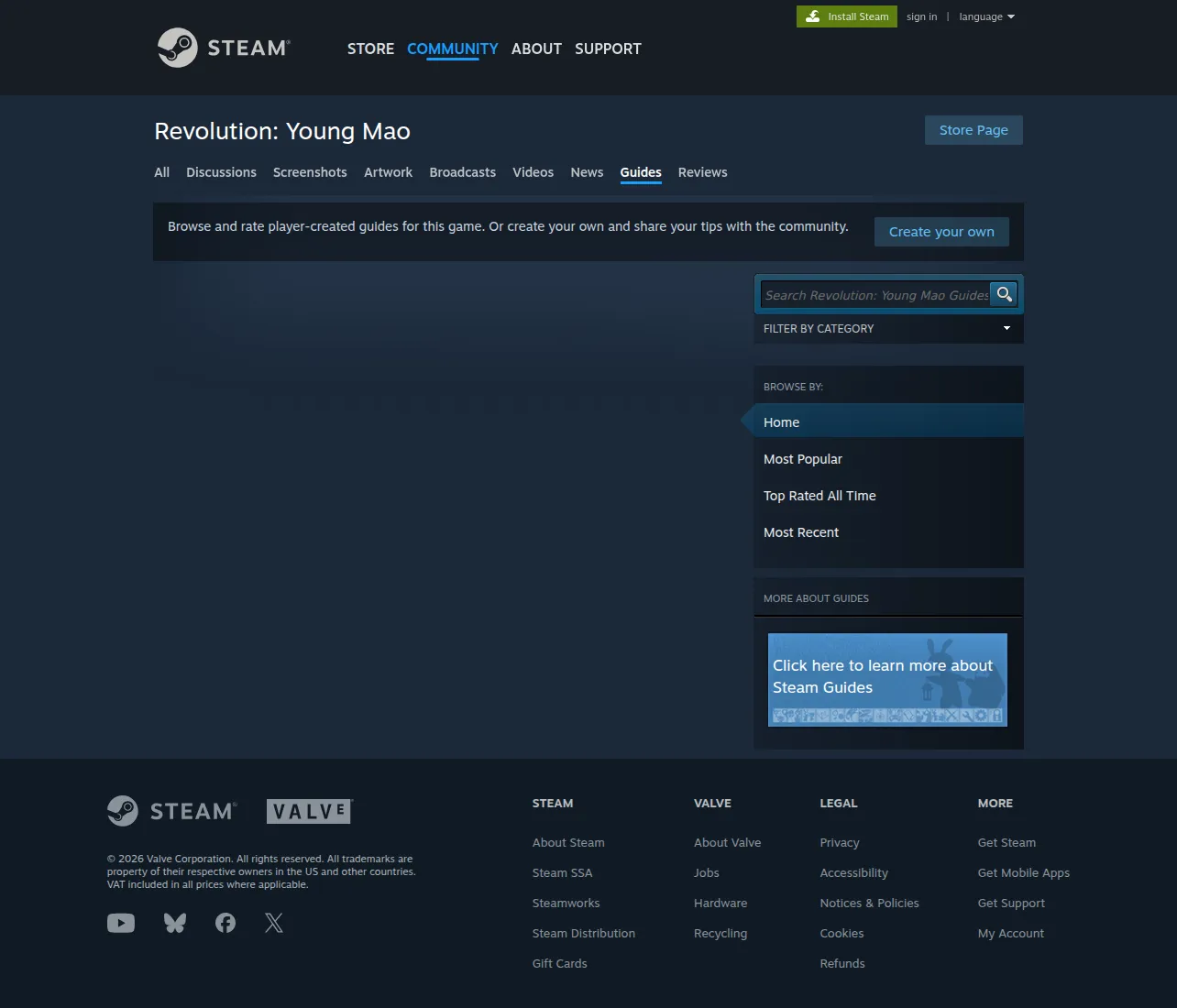The height and width of the screenshot is (1008, 1177).
Task: Open the Community menu
Action: [x=453, y=49]
